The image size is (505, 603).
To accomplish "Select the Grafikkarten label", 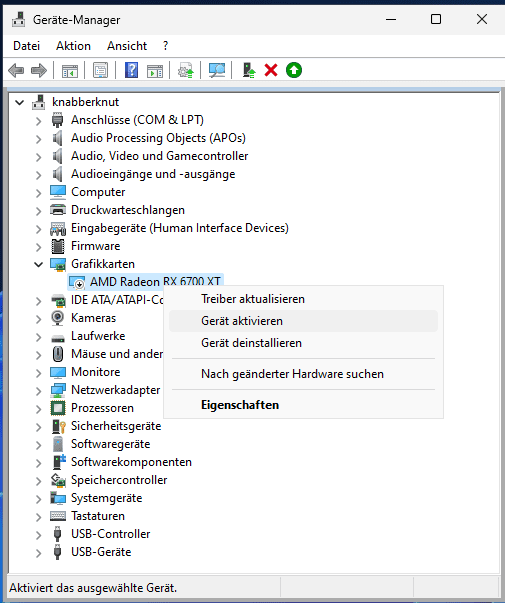I will (x=103, y=264).
